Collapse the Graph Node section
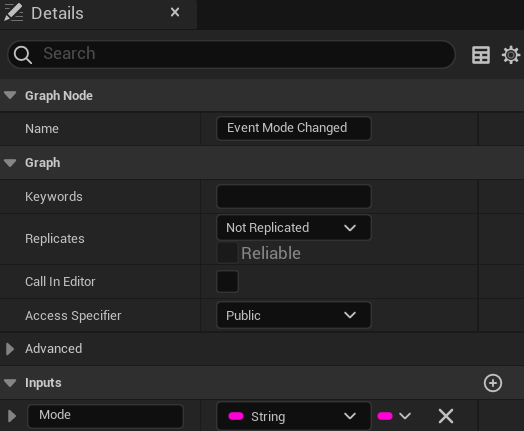Image resolution: width=524 pixels, height=431 pixels. (10, 95)
